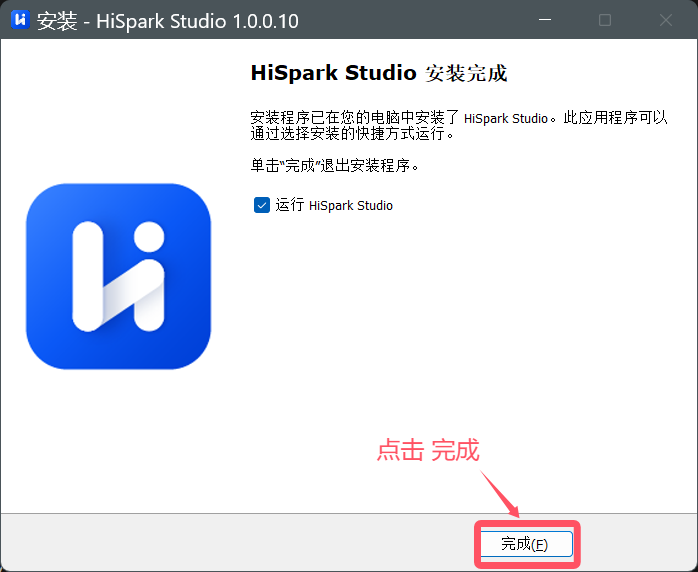This screenshot has height=572, width=698.
Task: Close the HiSpark Studio installer window
Action: coord(666,20)
